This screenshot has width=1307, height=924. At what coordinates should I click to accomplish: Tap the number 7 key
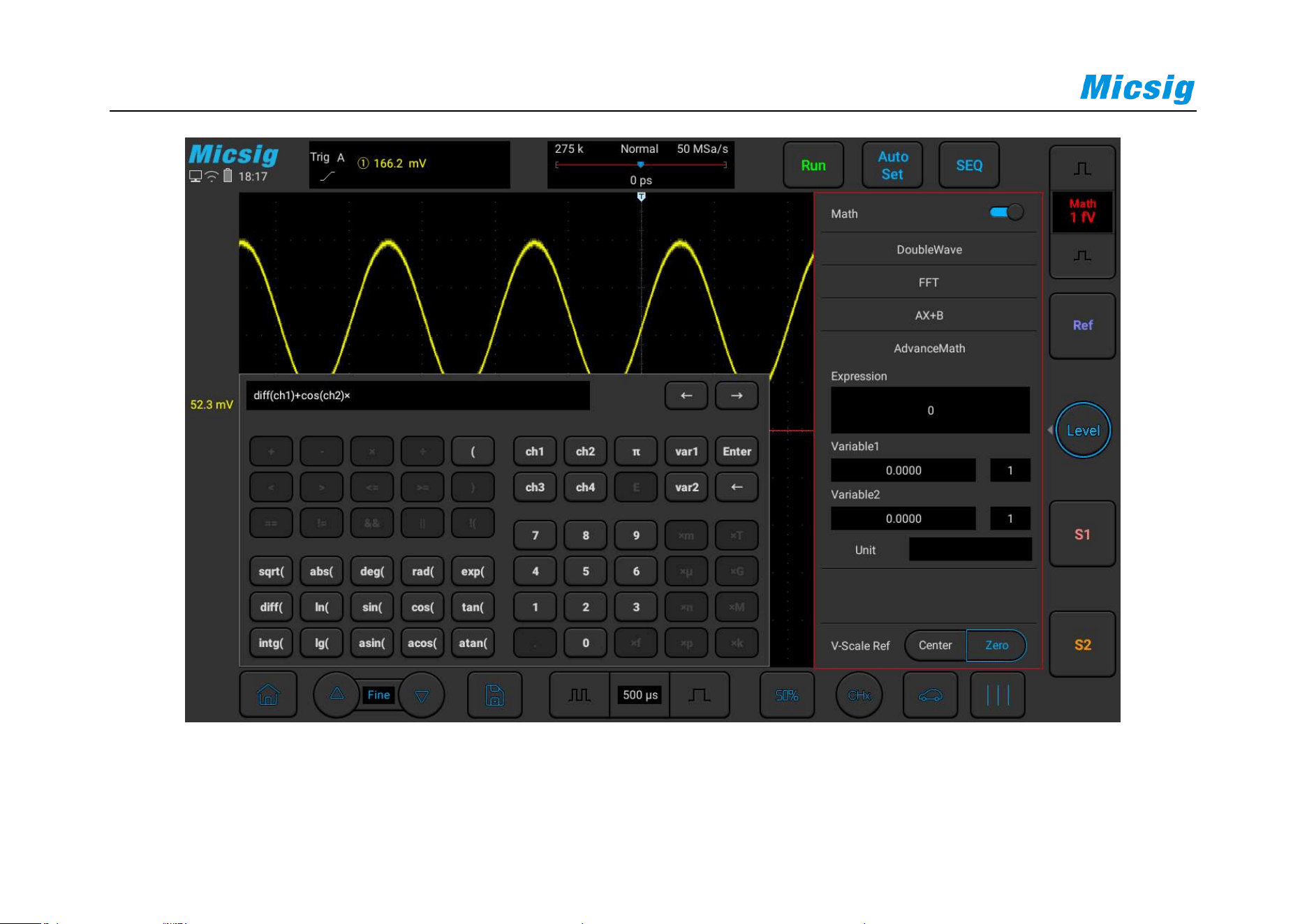(x=535, y=535)
